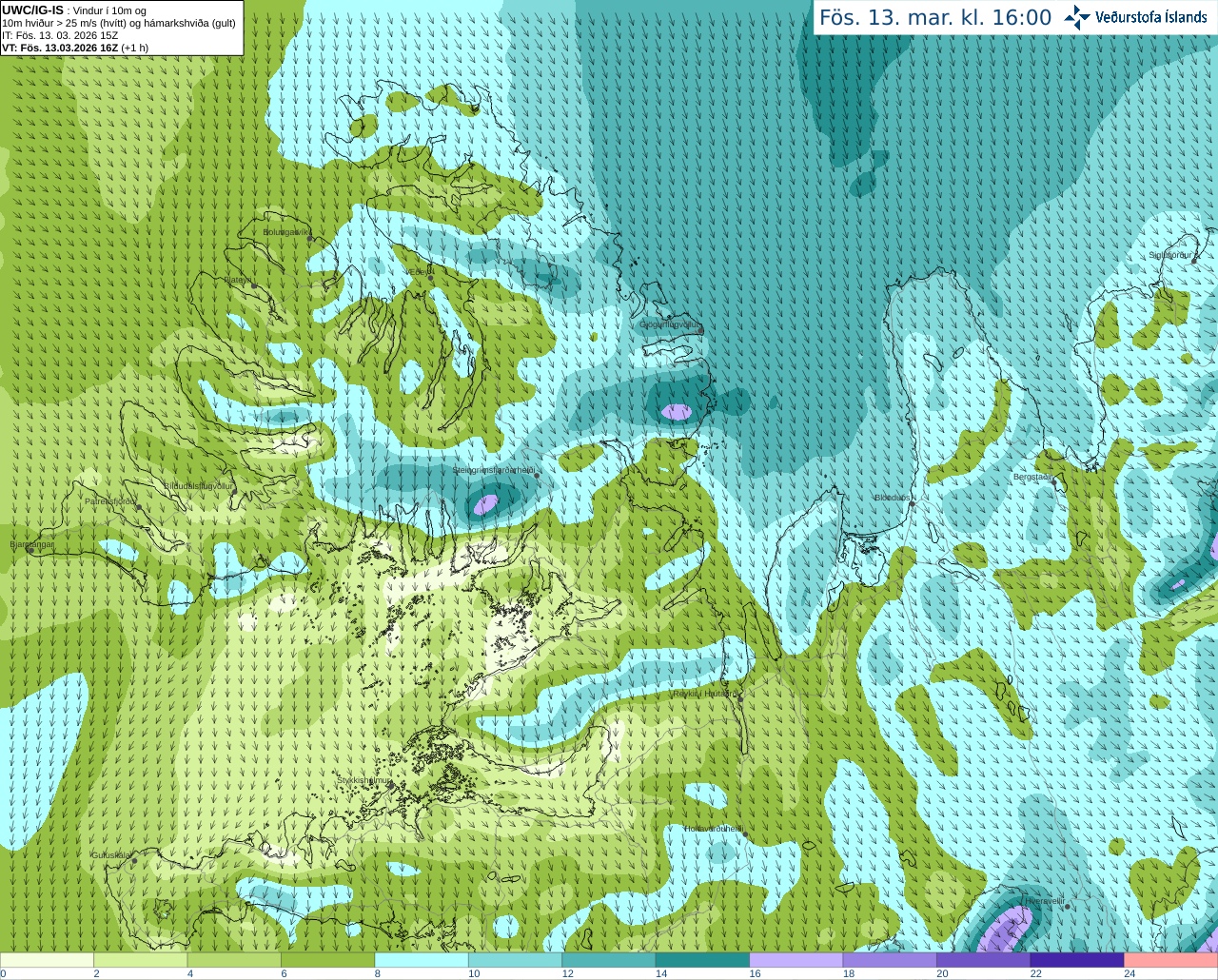Pick the 18–20 m/s purple legend swatch
1218x980 pixels.
click(890, 960)
